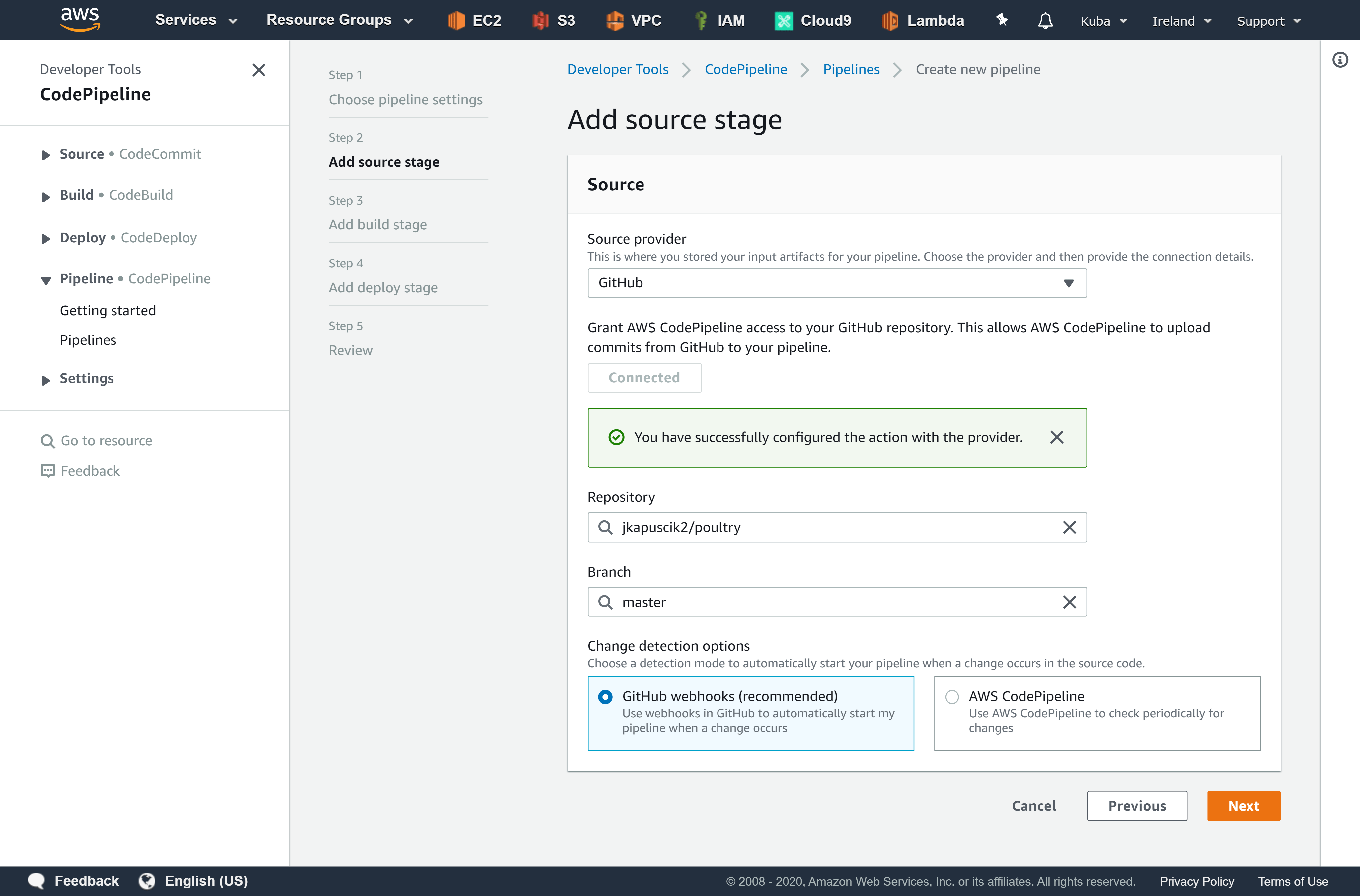Click the Feedback text in the footer

coord(87,881)
